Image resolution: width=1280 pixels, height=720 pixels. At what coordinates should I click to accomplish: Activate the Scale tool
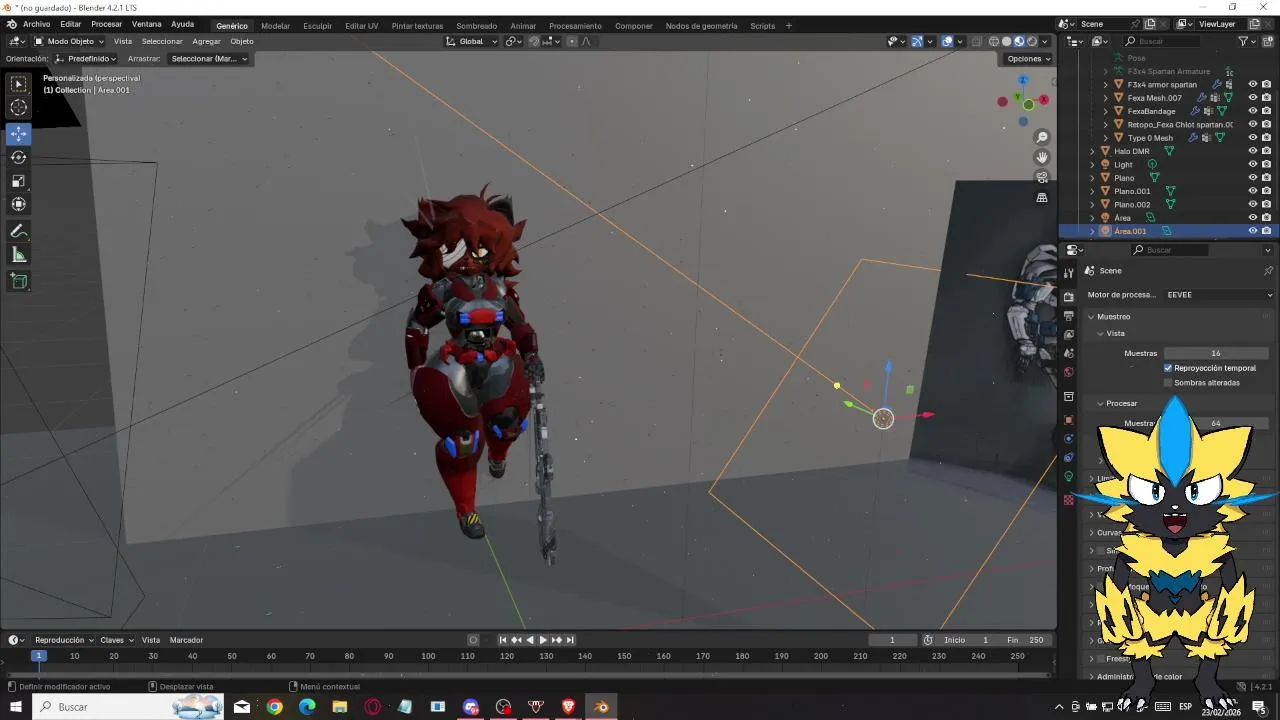19,181
